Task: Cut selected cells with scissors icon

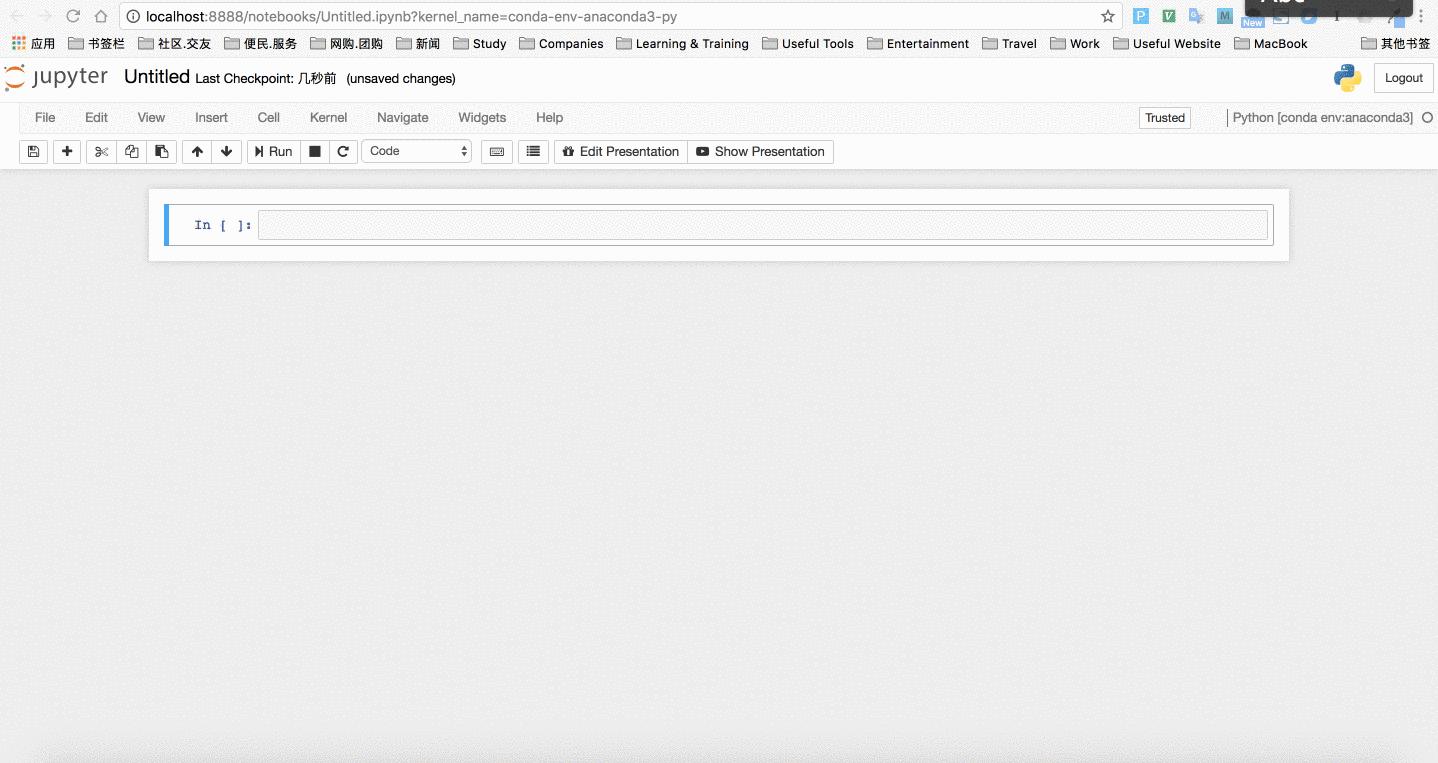Action: pyautogui.click(x=100, y=151)
